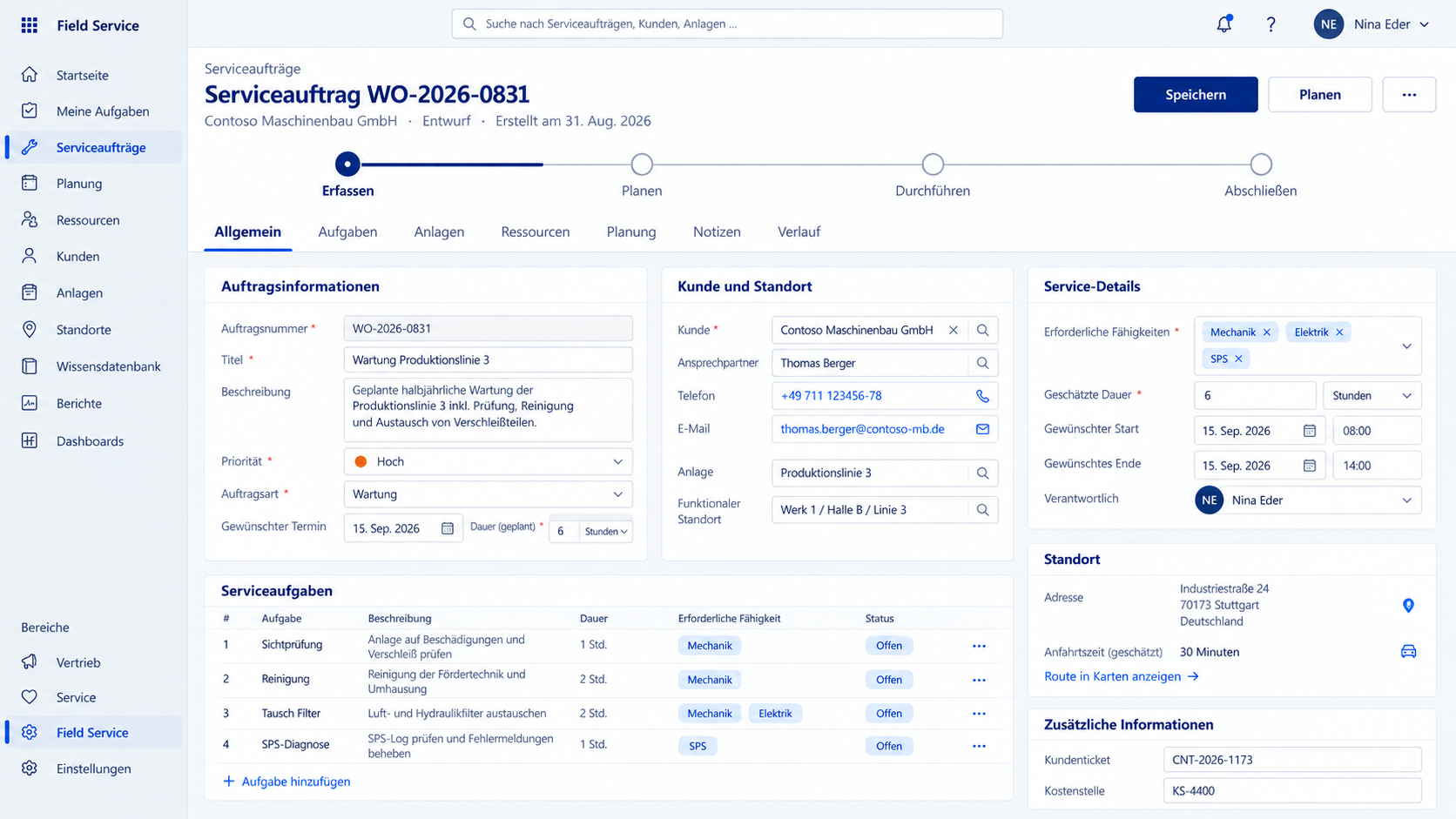Image resolution: width=1456 pixels, height=819 pixels.
Task: Open the calendar for Gewünschtes Ende
Action: tap(1309, 466)
